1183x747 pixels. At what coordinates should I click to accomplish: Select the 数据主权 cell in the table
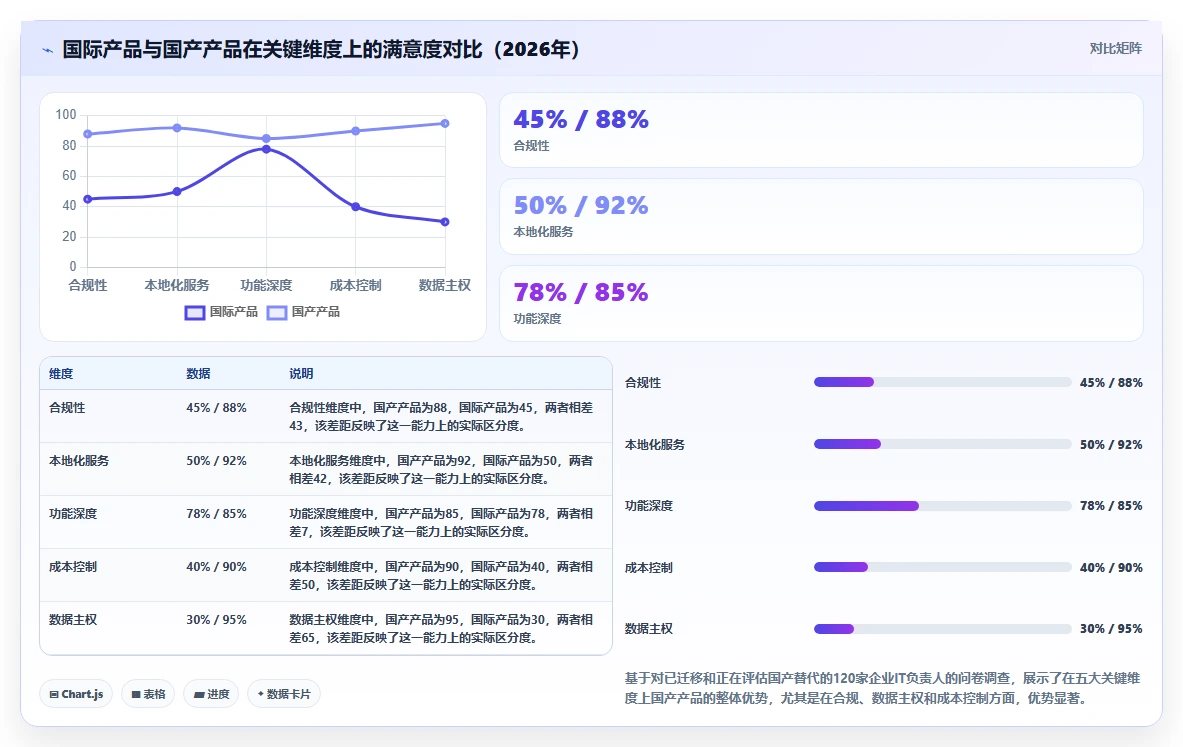(73, 619)
